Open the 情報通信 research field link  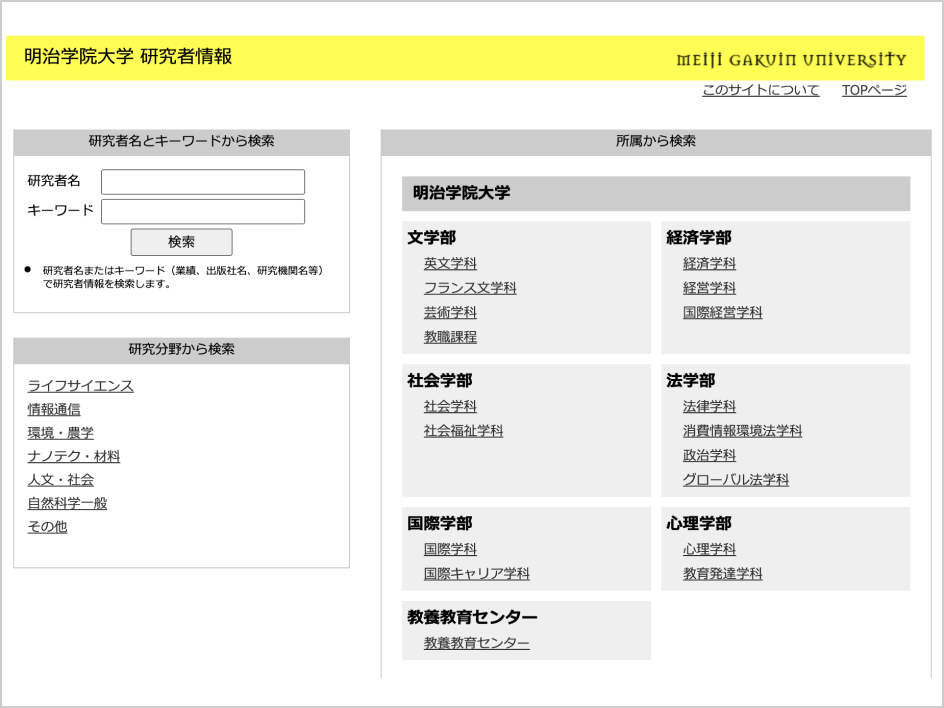click(x=54, y=409)
